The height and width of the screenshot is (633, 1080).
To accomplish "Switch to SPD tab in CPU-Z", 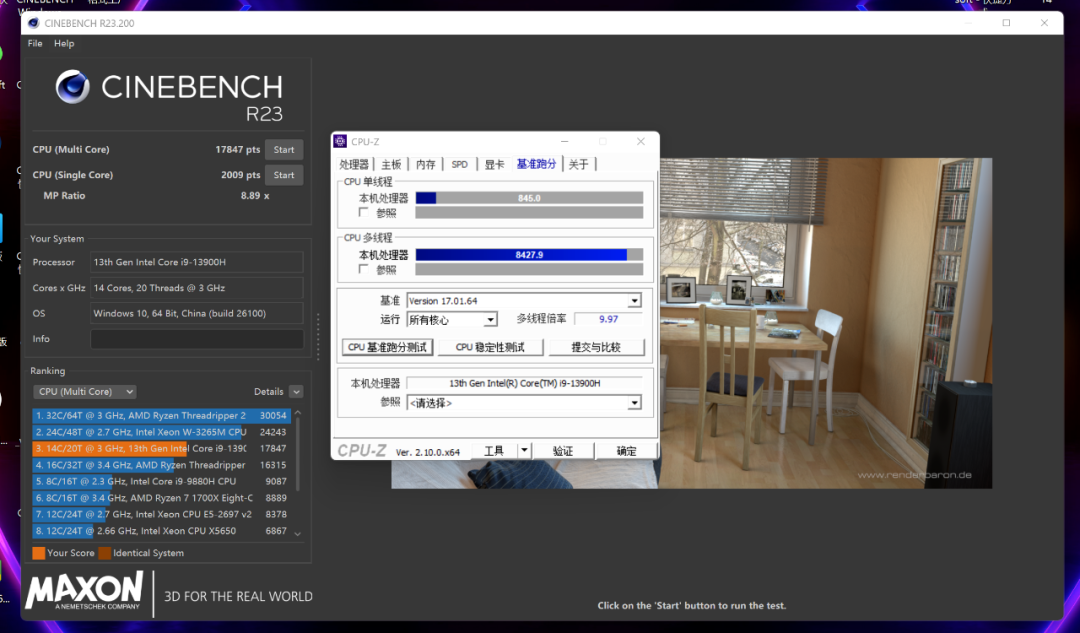I will tap(459, 164).
